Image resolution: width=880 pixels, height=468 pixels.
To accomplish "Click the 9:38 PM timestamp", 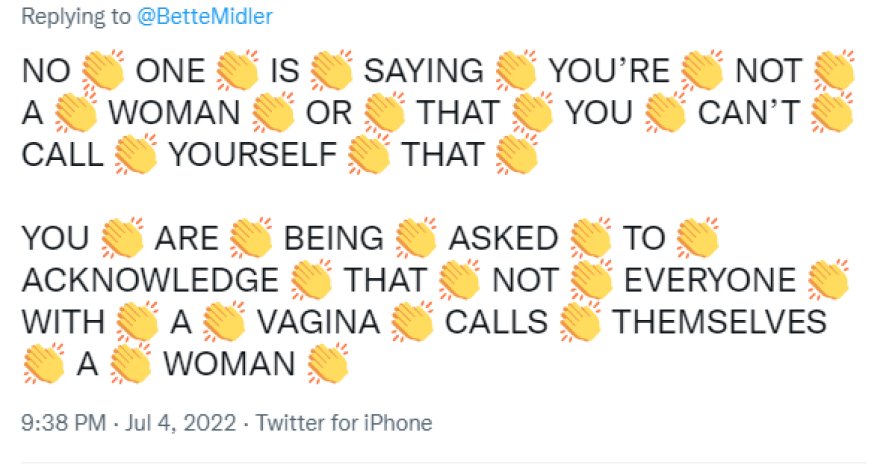I will pyautogui.click(x=64, y=423).
